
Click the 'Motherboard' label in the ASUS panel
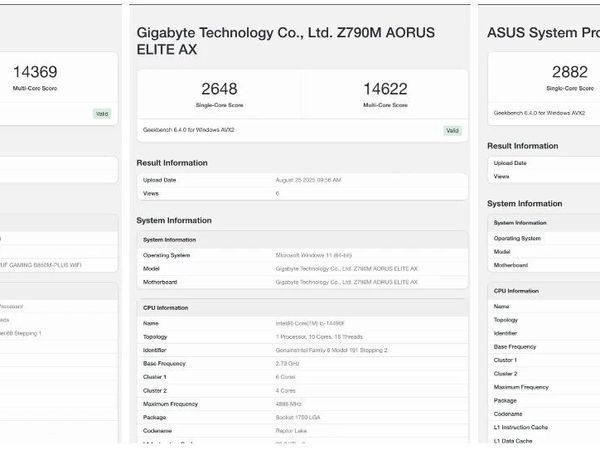point(511,265)
